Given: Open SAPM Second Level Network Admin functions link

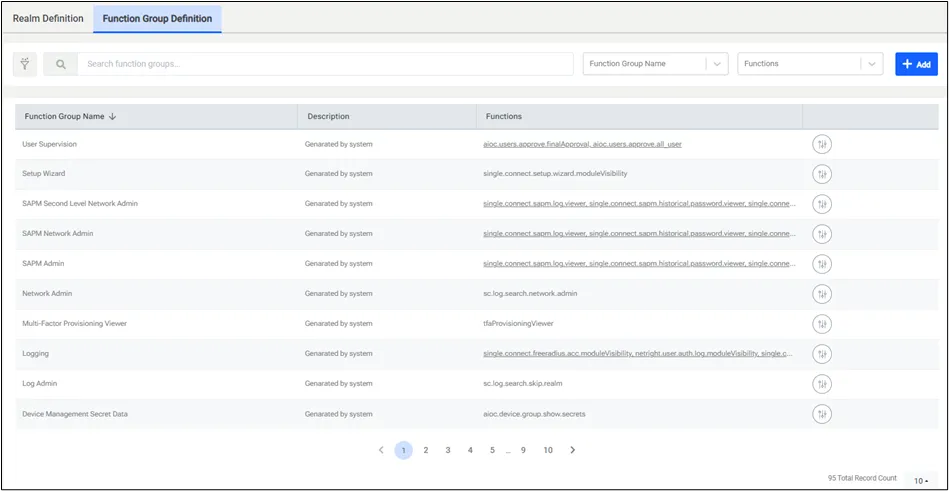Looking at the screenshot, I should (x=640, y=203).
